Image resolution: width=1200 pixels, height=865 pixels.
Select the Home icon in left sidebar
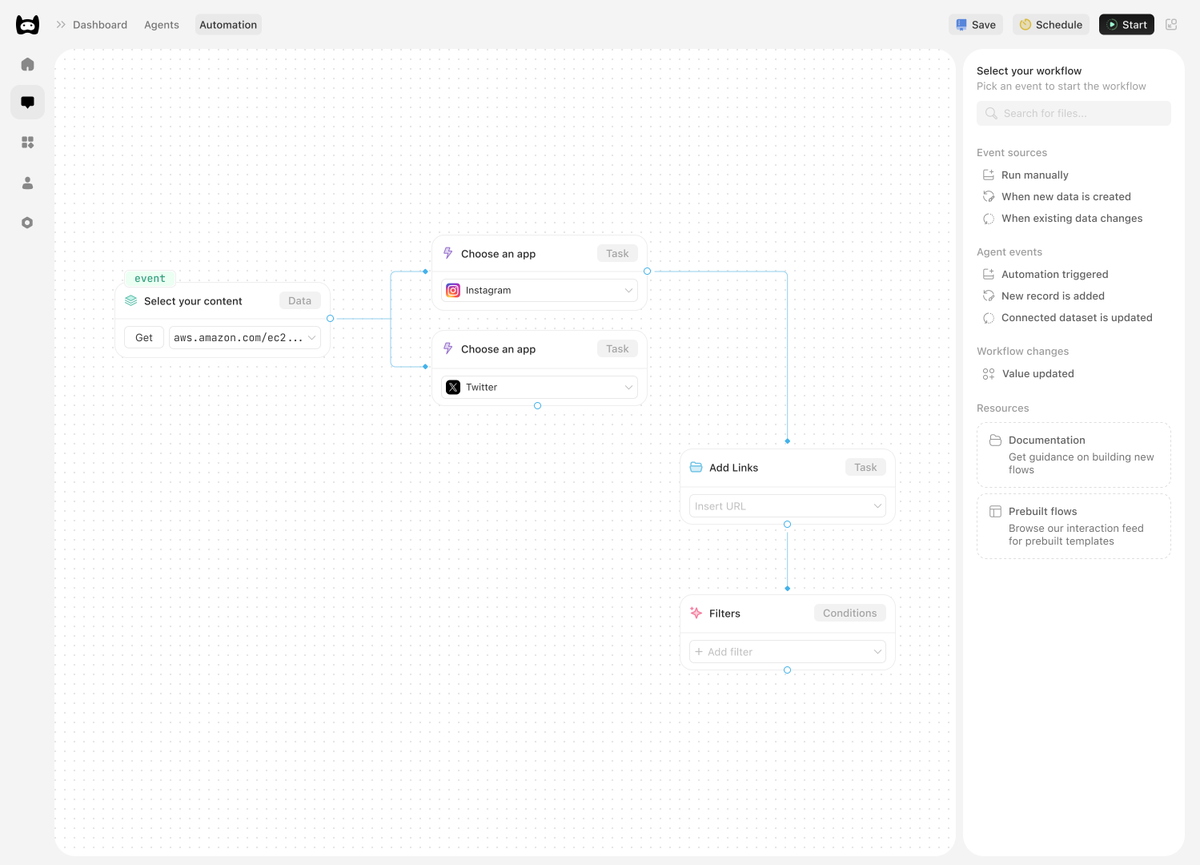[x=27, y=63]
